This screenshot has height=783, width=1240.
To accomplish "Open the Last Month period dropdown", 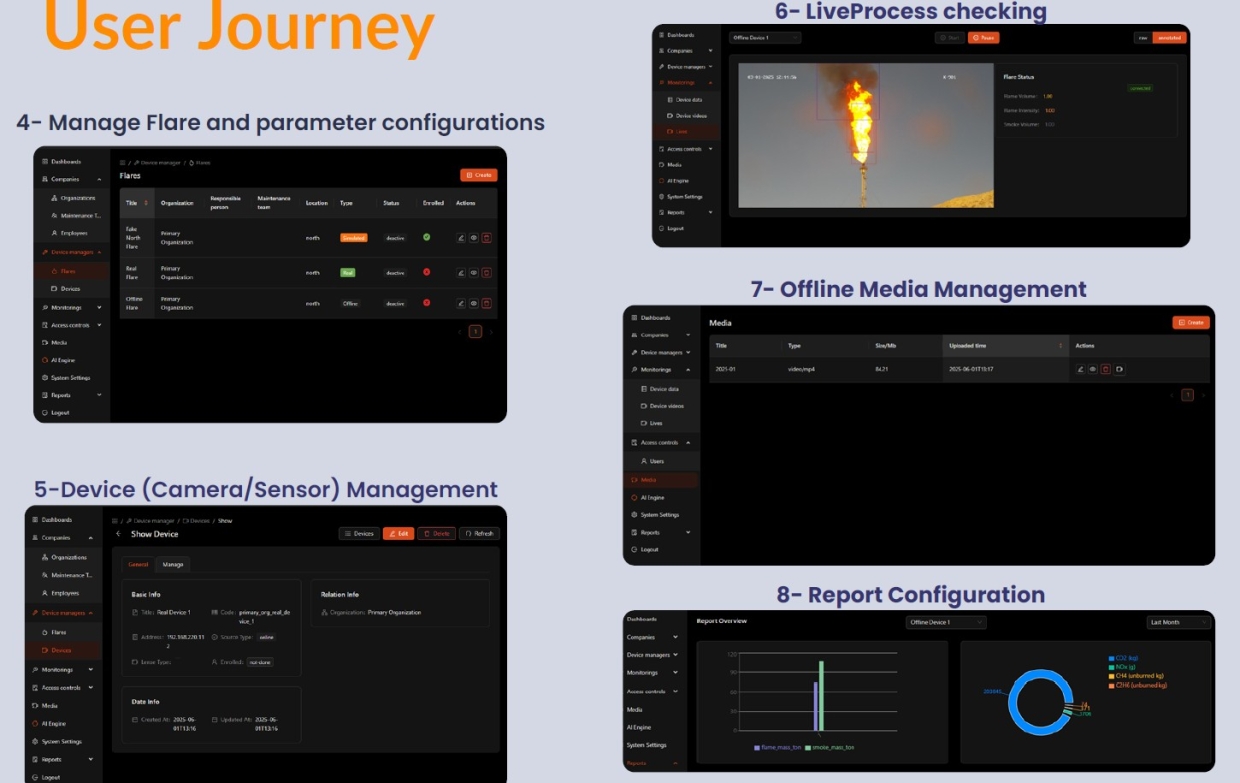I will 1179,622.
